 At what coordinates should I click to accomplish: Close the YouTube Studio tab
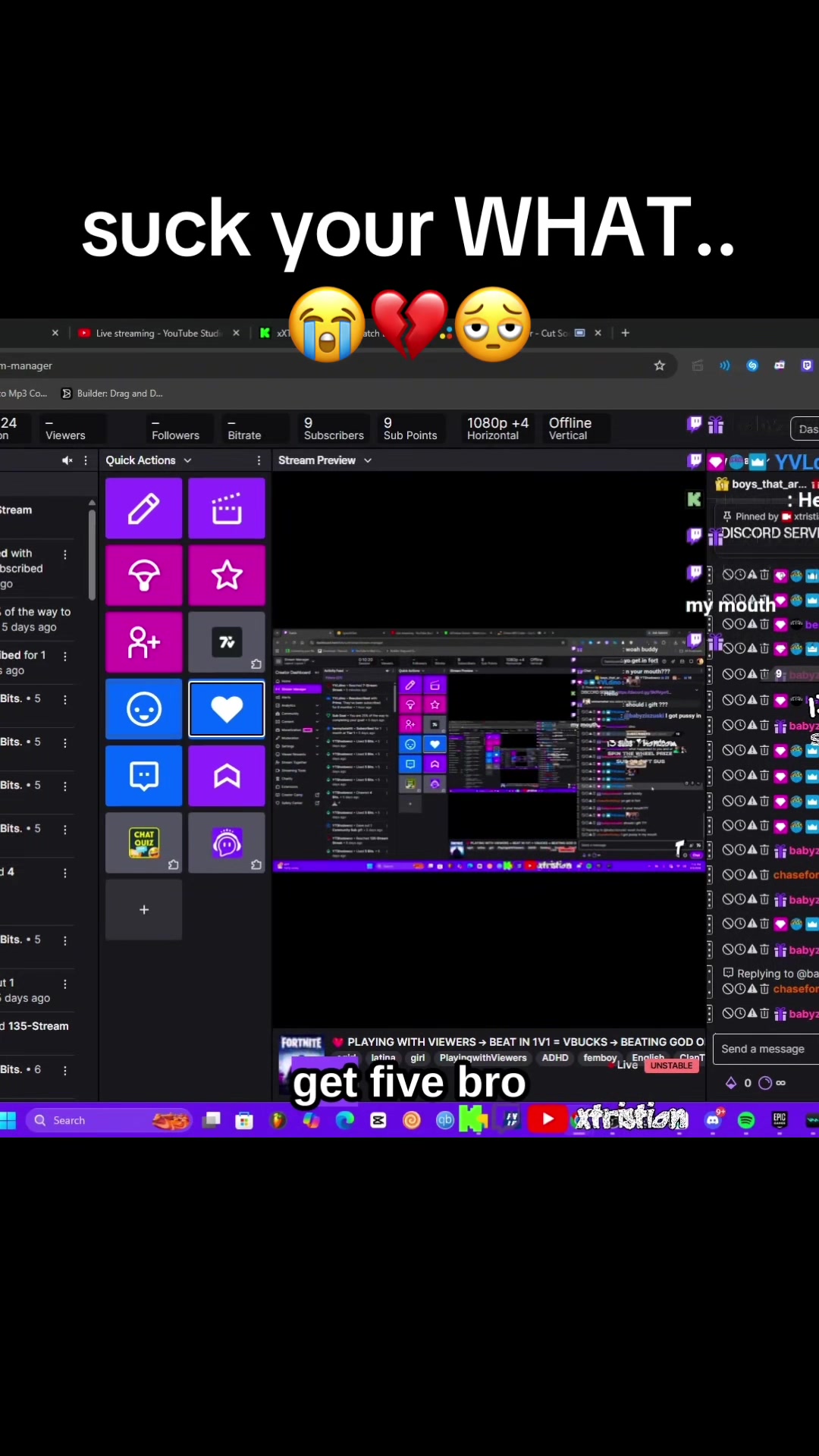[x=236, y=333]
